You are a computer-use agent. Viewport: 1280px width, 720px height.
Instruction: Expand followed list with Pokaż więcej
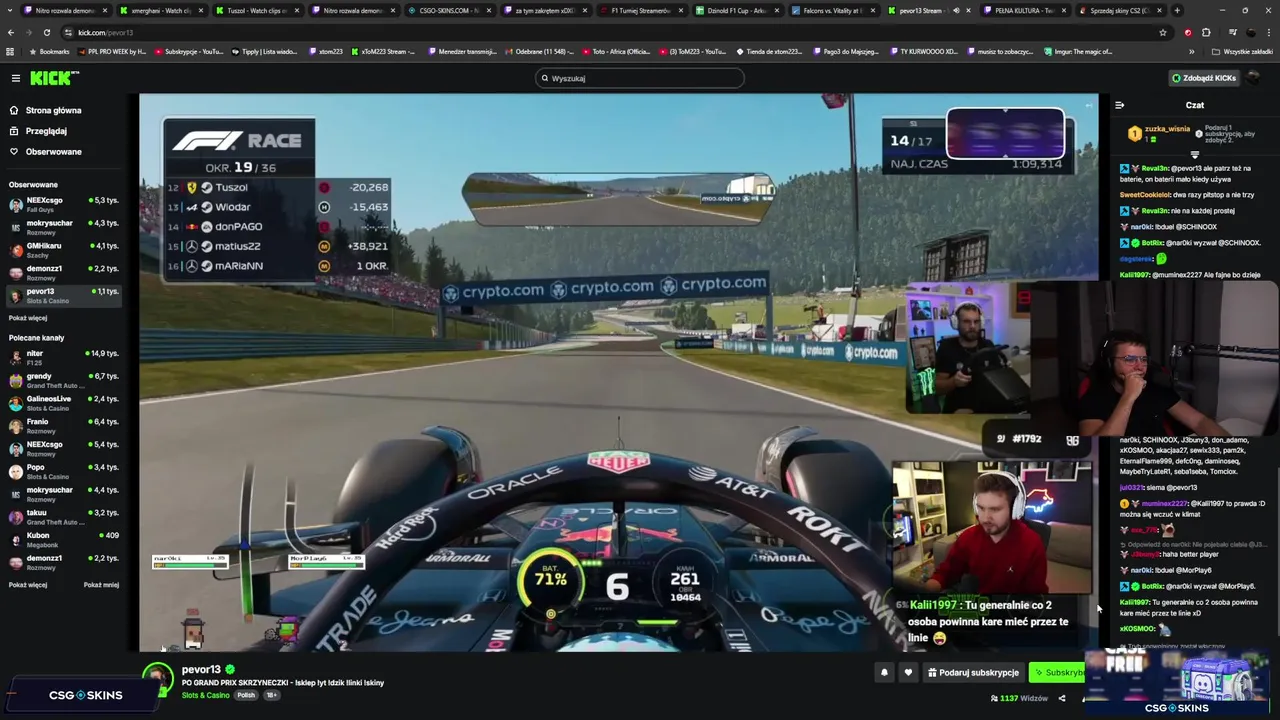28,318
